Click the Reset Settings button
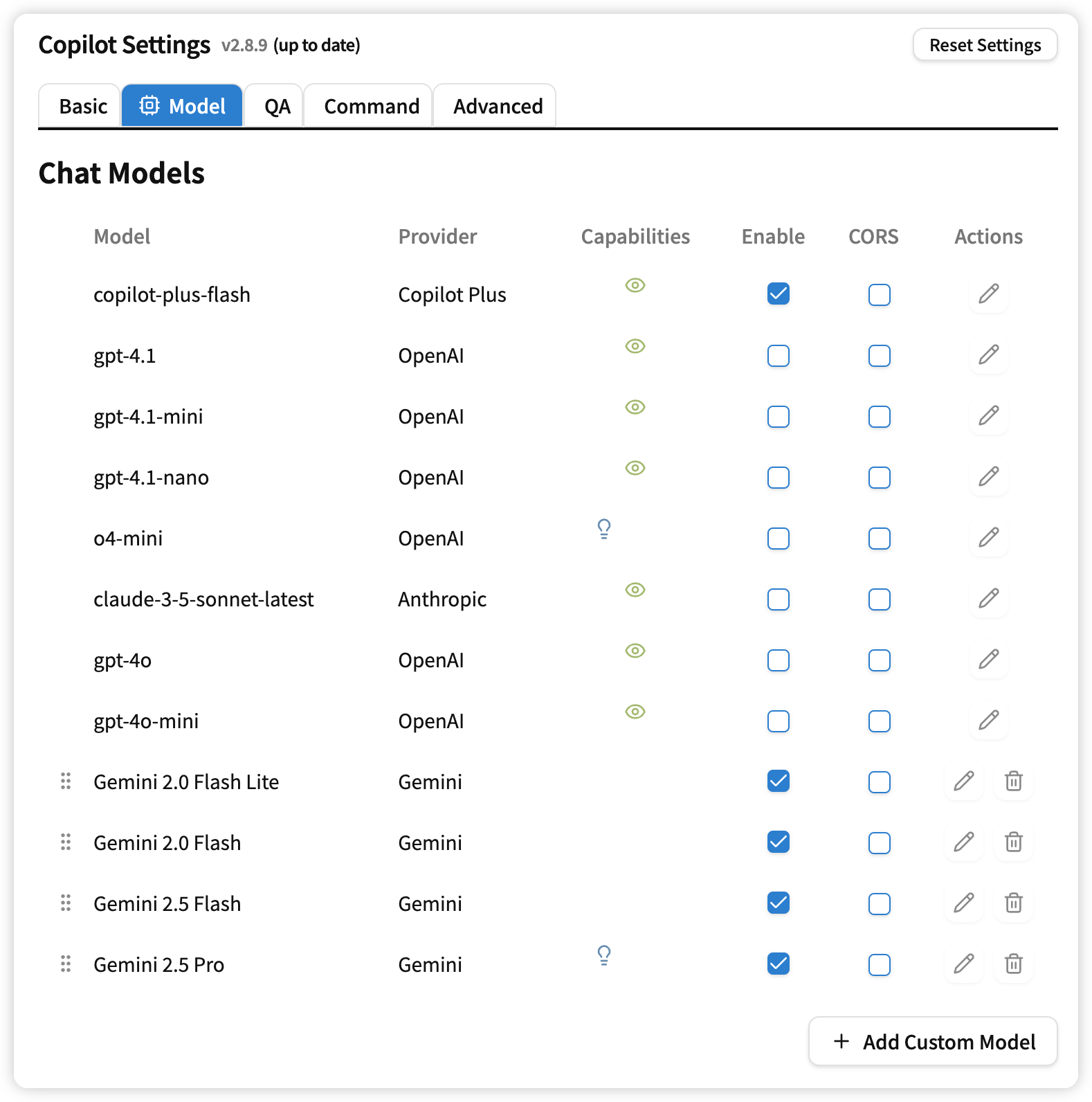This screenshot has width=1092, height=1102. pyautogui.click(x=985, y=45)
